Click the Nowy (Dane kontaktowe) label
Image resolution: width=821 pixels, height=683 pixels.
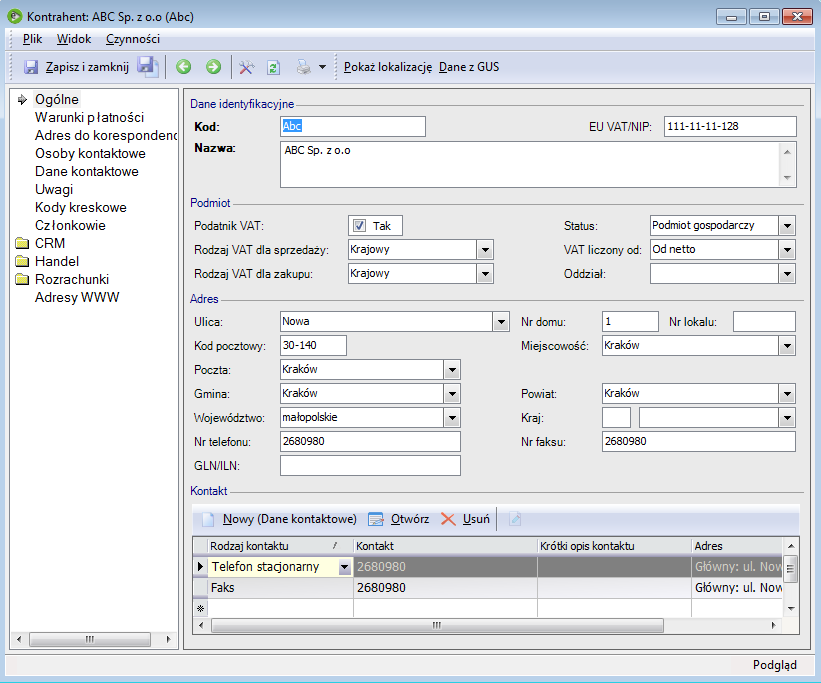290,519
